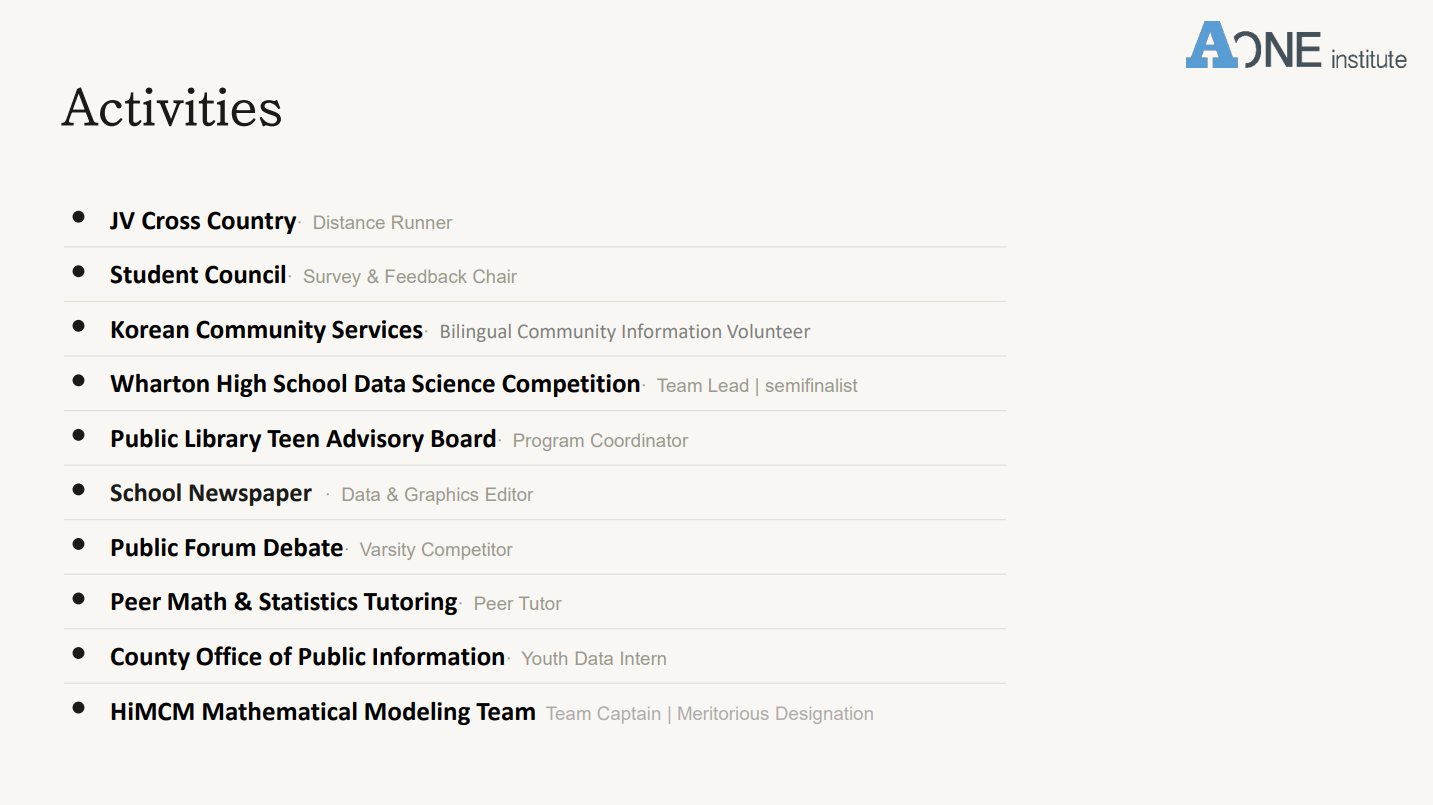Click Public Forum Debate title

(227, 548)
